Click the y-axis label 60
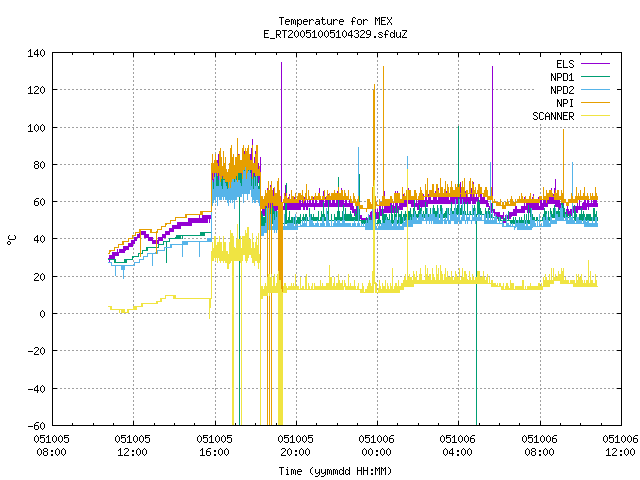This screenshot has width=640, height=480. [x=39, y=202]
